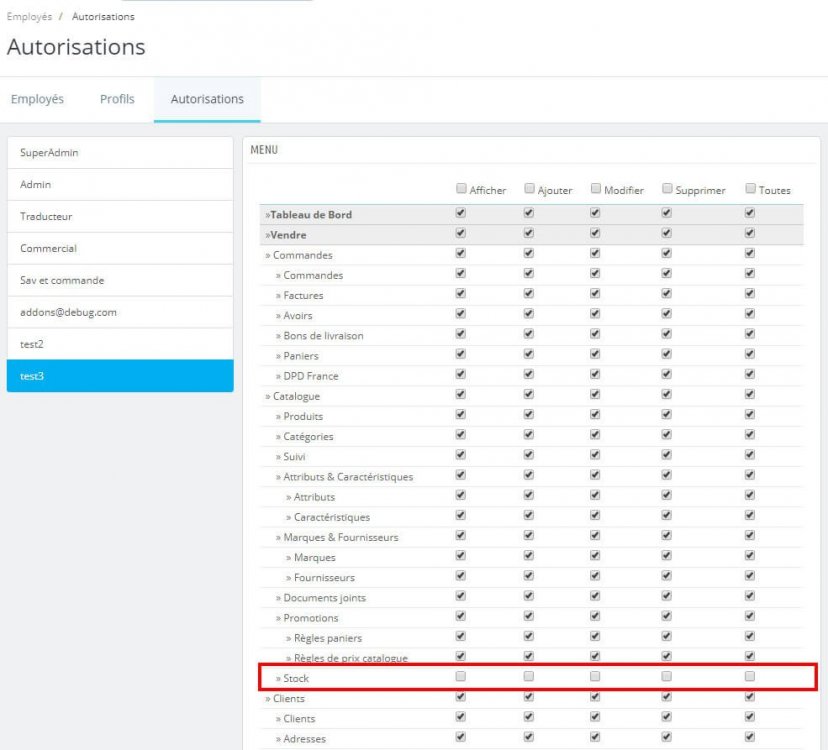This screenshot has height=750, width=828.
Task: Open the Sav et commande profile
Action: pyautogui.click(x=120, y=280)
